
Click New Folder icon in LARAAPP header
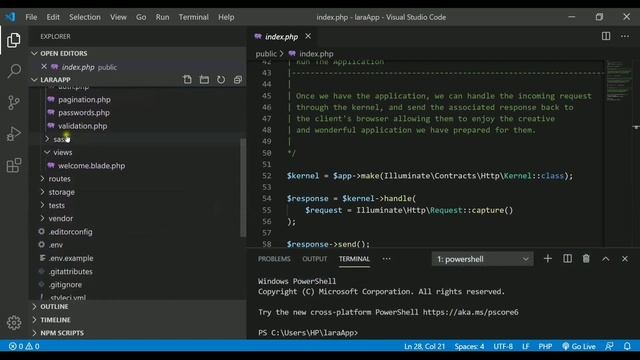(x=204, y=80)
